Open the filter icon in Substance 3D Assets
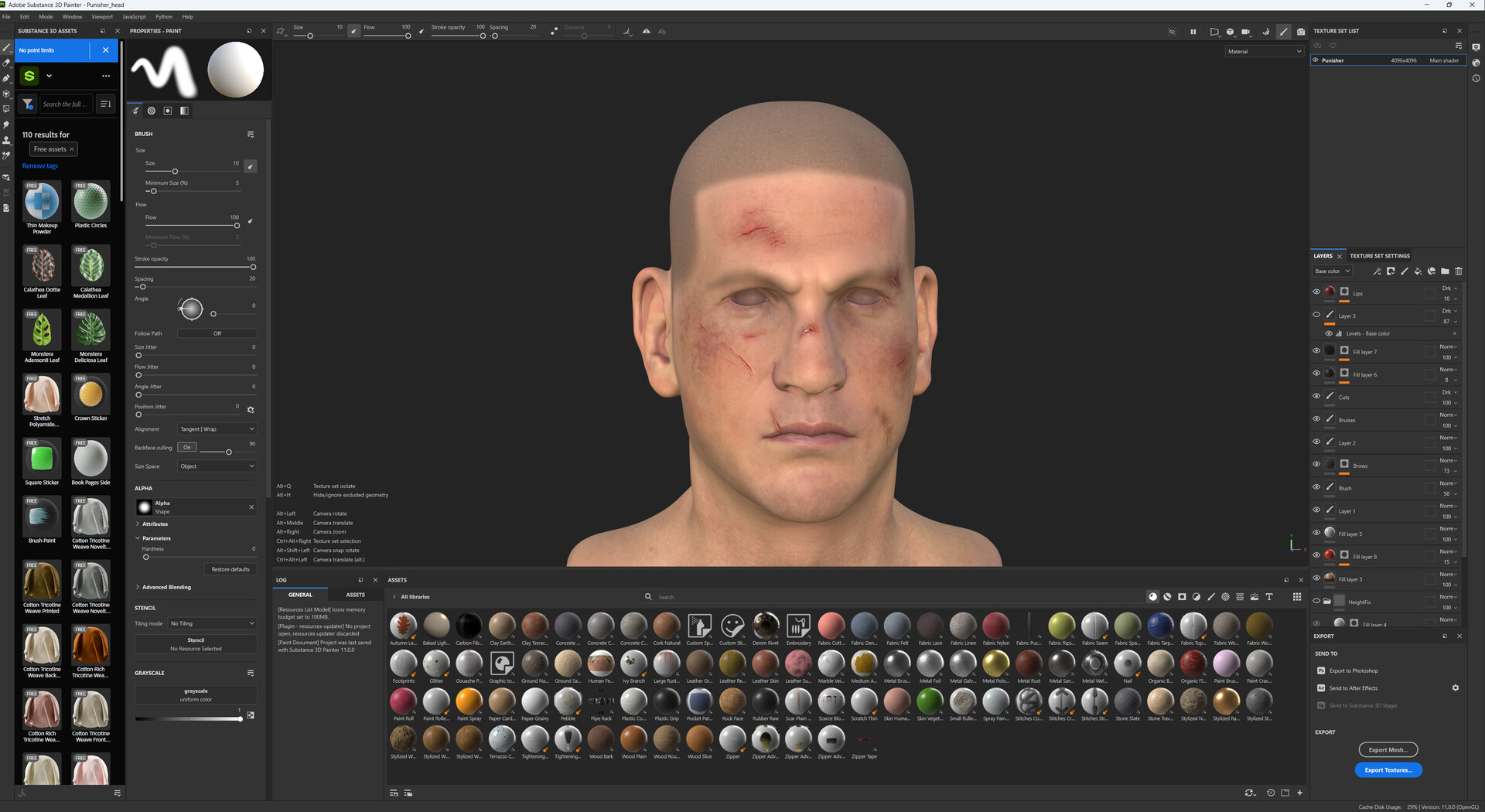This screenshot has height=812, width=1485. click(28, 104)
